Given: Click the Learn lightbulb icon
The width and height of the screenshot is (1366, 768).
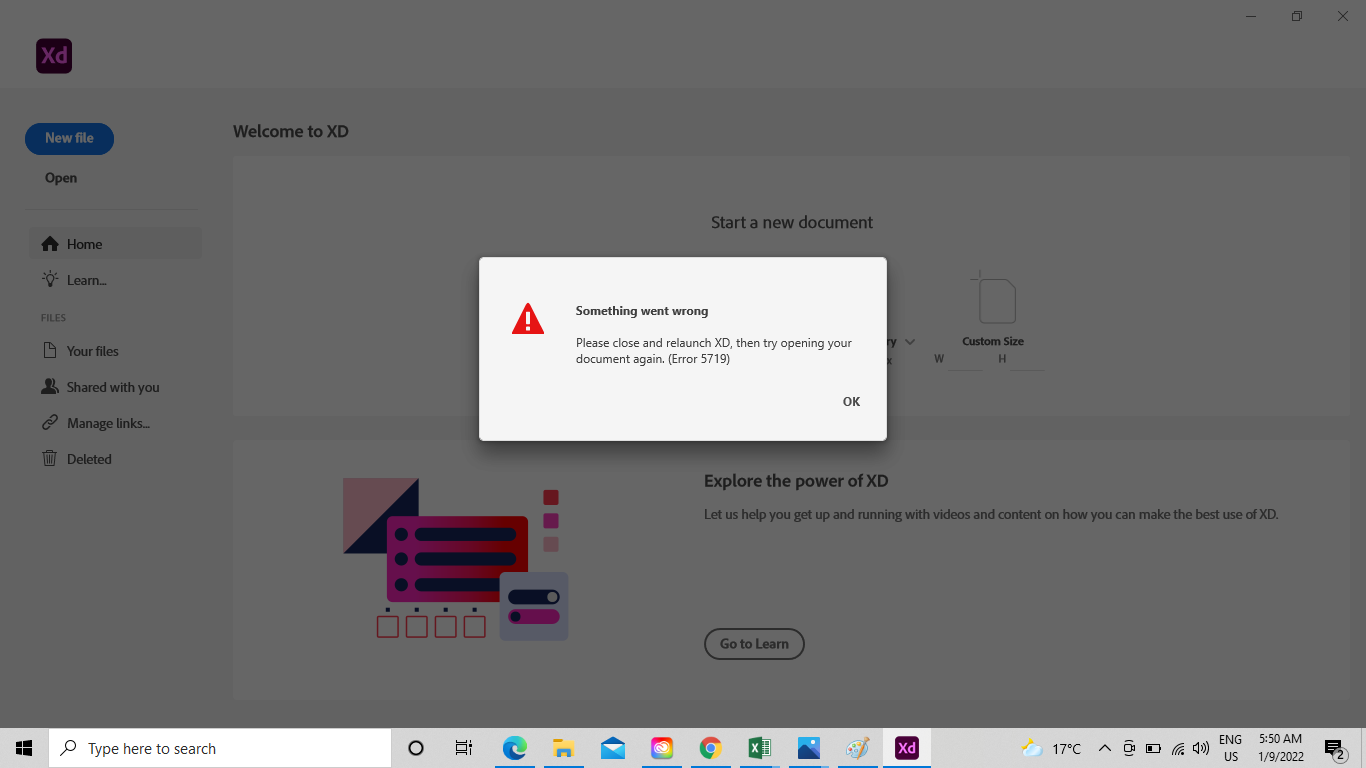Looking at the screenshot, I should click(x=48, y=279).
